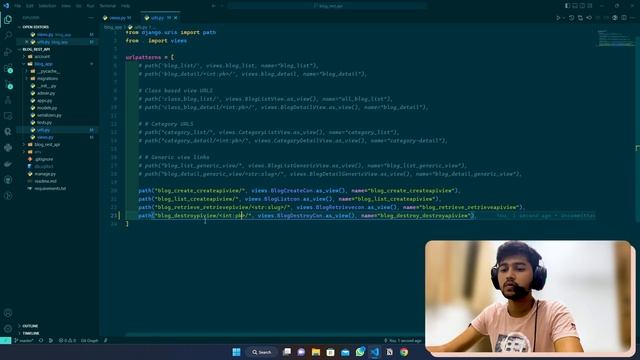This screenshot has height=360, width=640.
Task: Open the Manage gear icon
Action: point(8,329)
